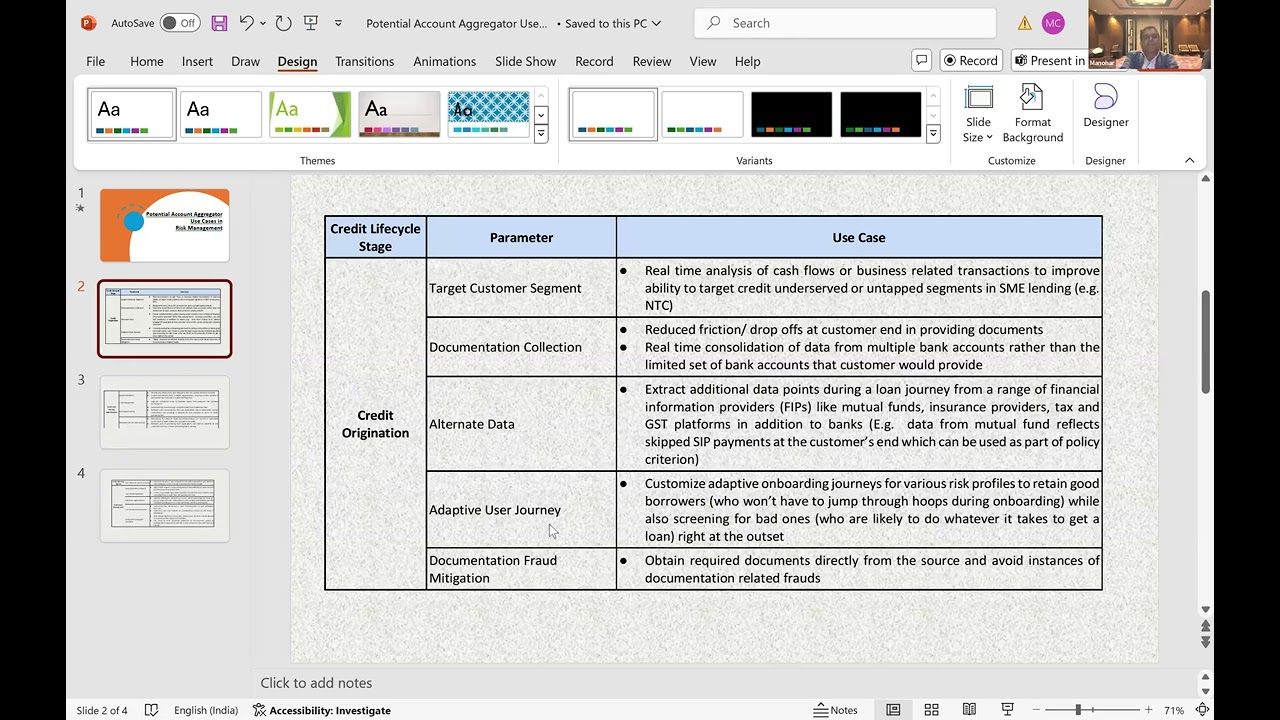Screen dimensions: 1280x720
Task: Open Customize Quick Access Toolbar dropdown
Action: (x=338, y=23)
